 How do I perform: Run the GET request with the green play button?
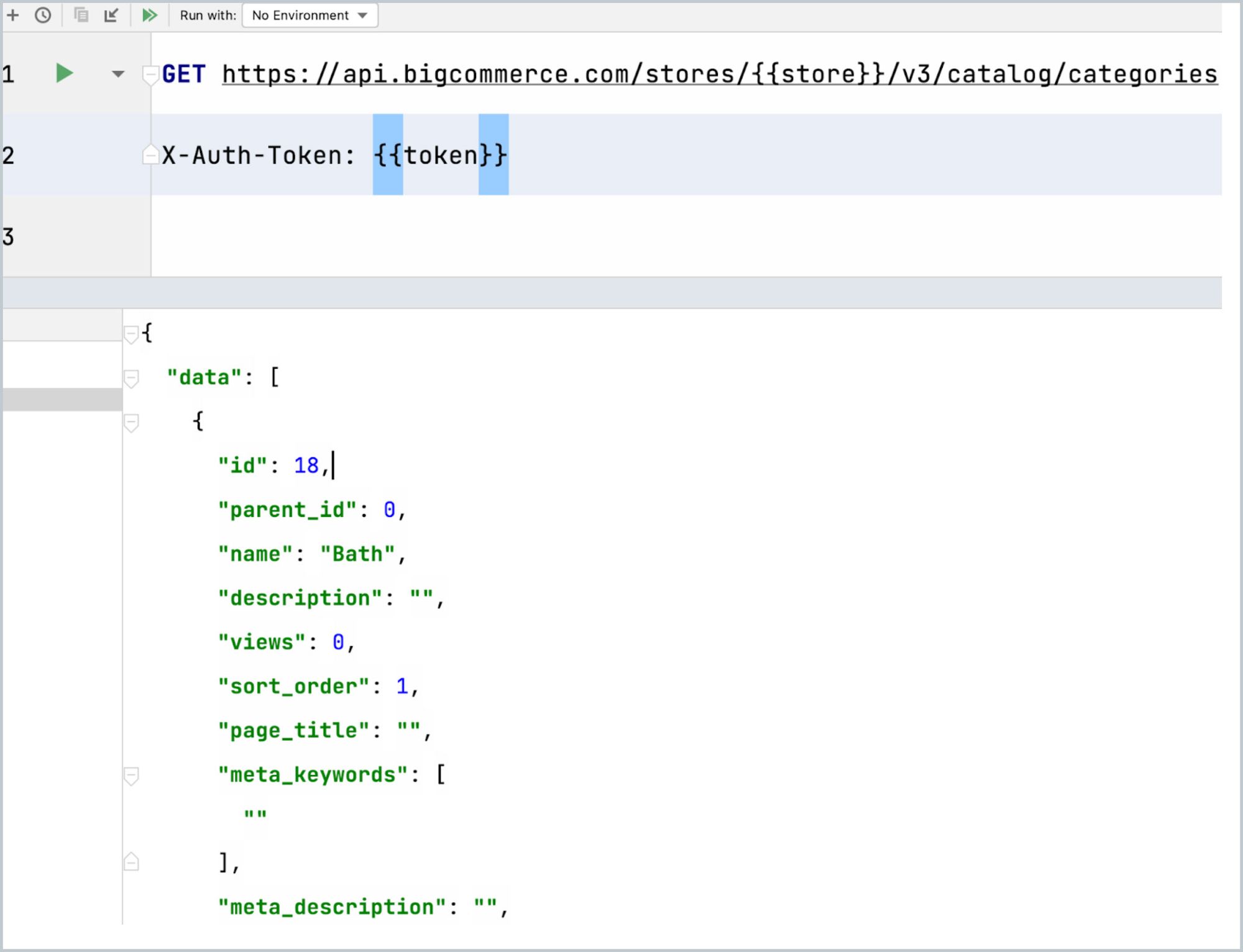[64, 73]
